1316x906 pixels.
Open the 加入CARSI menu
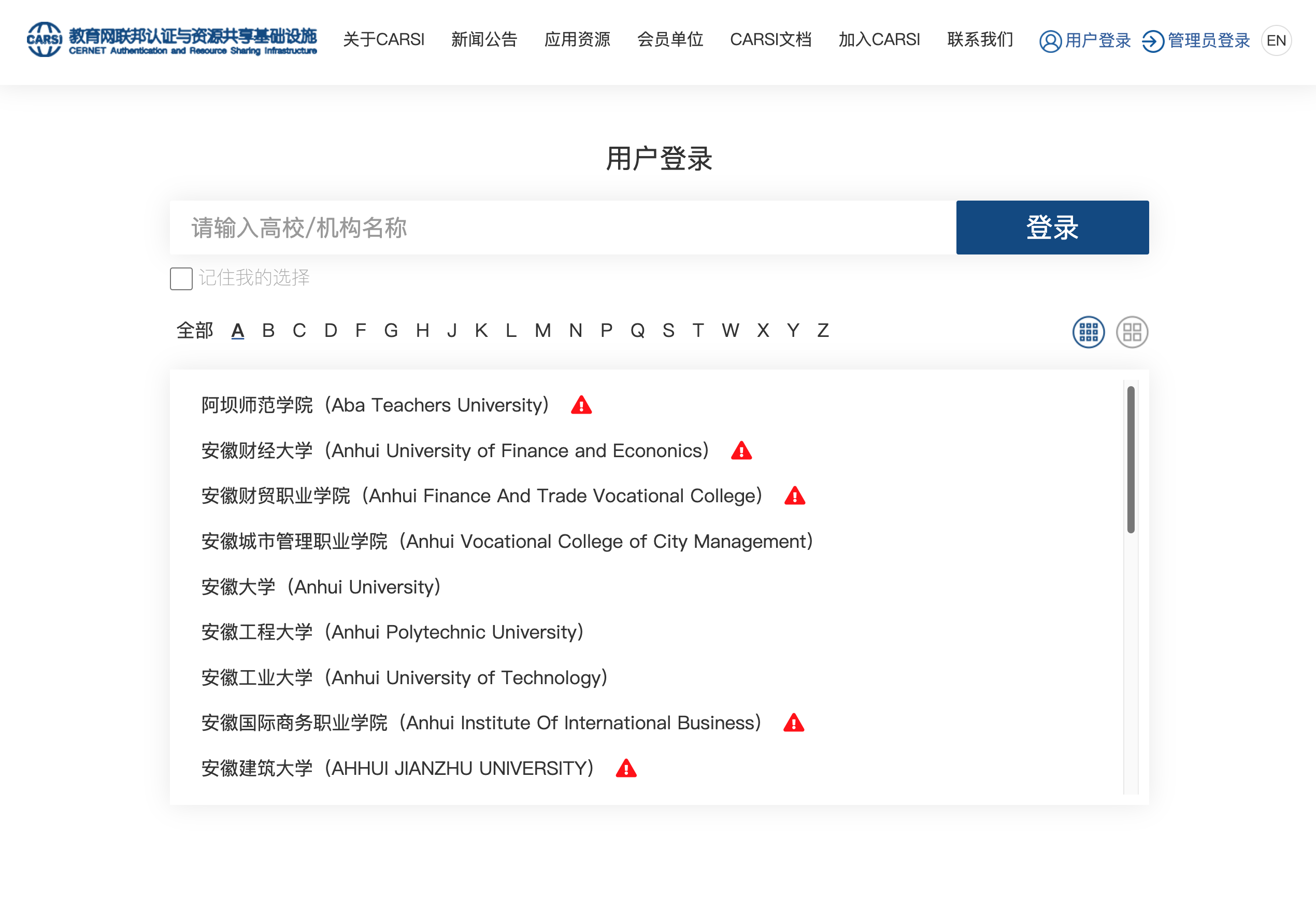(879, 40)
